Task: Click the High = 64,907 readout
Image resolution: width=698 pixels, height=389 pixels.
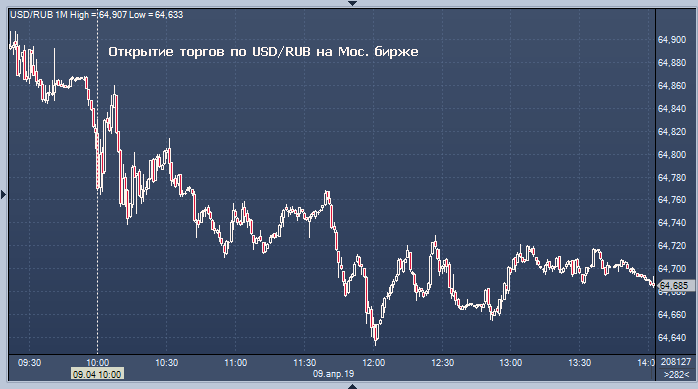Action: click(98, 15)
